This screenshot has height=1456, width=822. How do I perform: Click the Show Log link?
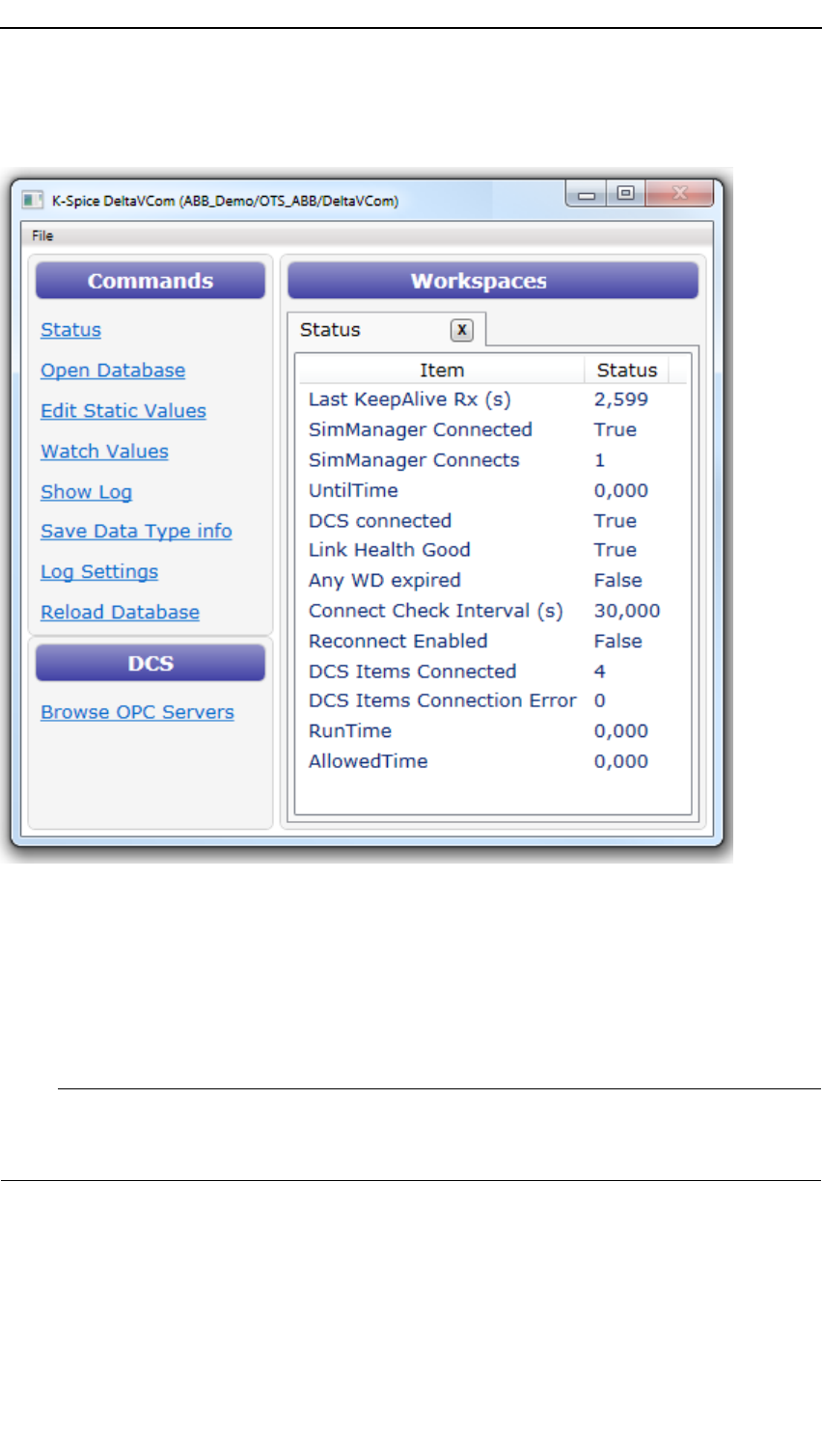click(x=86, y=492)
